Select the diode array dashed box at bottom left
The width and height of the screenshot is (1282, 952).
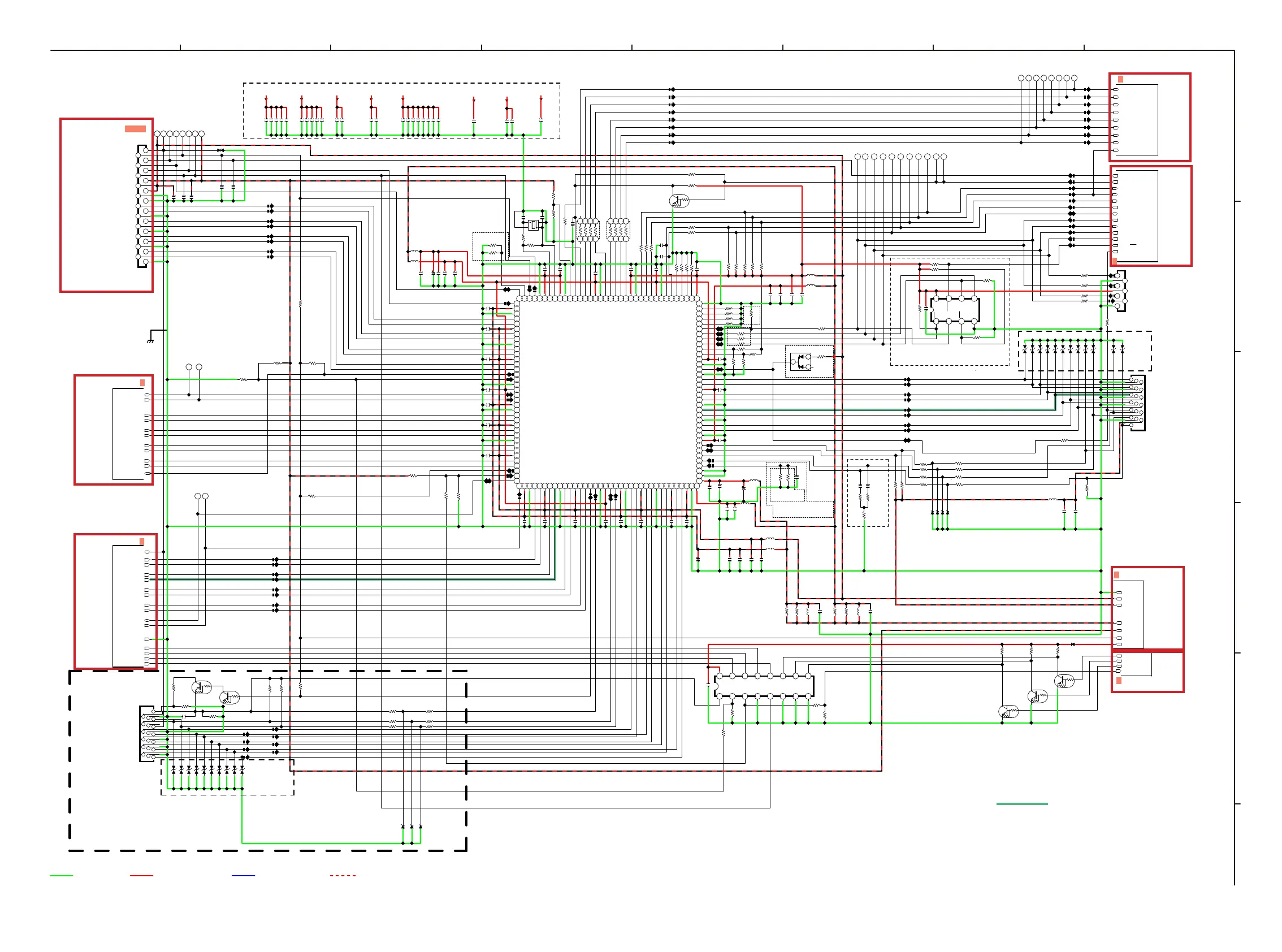[x=227, y=777]
